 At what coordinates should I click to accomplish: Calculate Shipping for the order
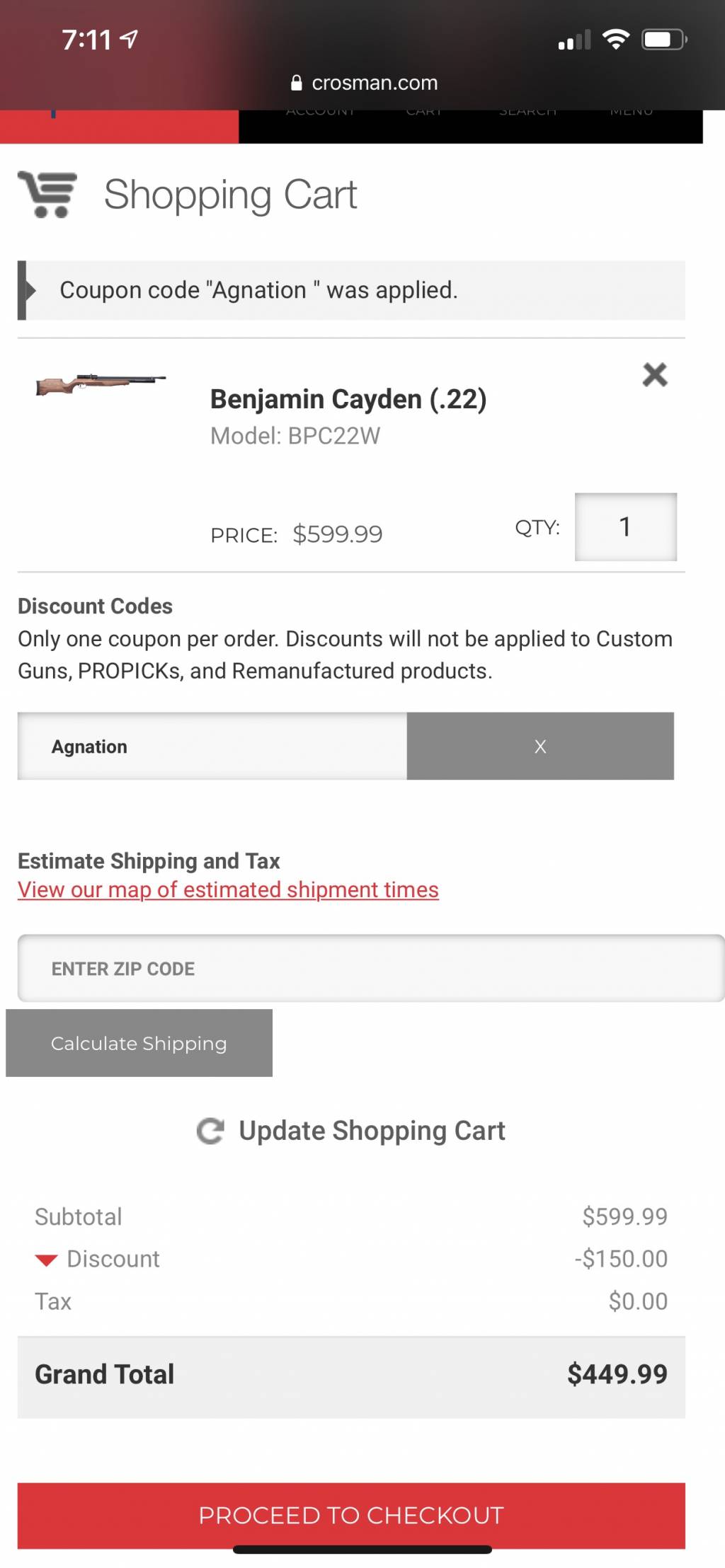click(139, 1043)
